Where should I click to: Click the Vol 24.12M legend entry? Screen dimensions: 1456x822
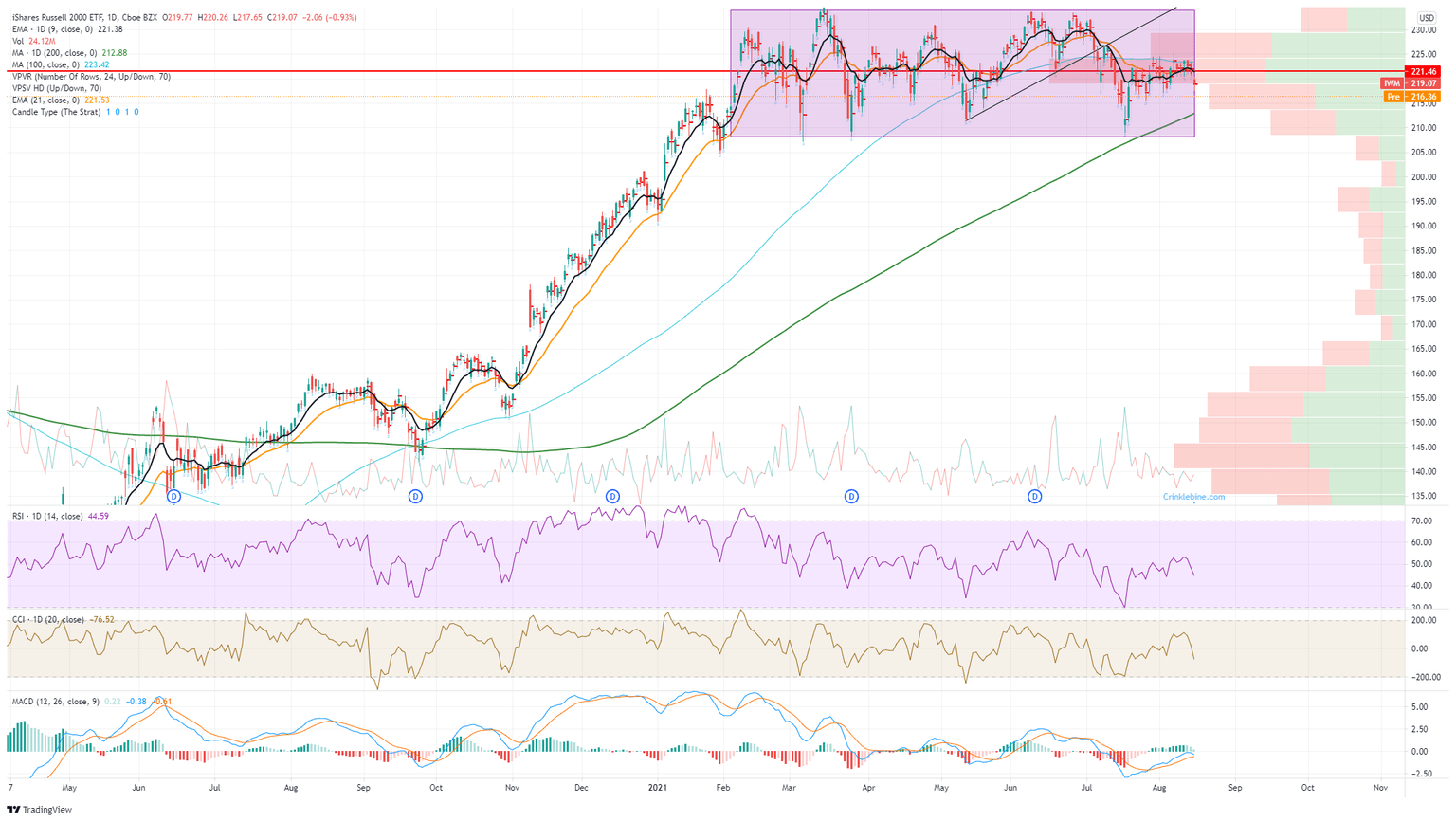point(32,41)
